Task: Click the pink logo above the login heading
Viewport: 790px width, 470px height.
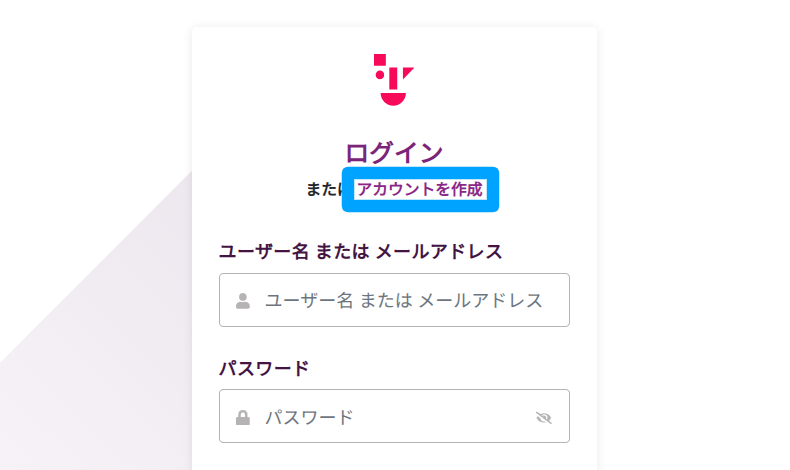Action: tap(394, 79)
